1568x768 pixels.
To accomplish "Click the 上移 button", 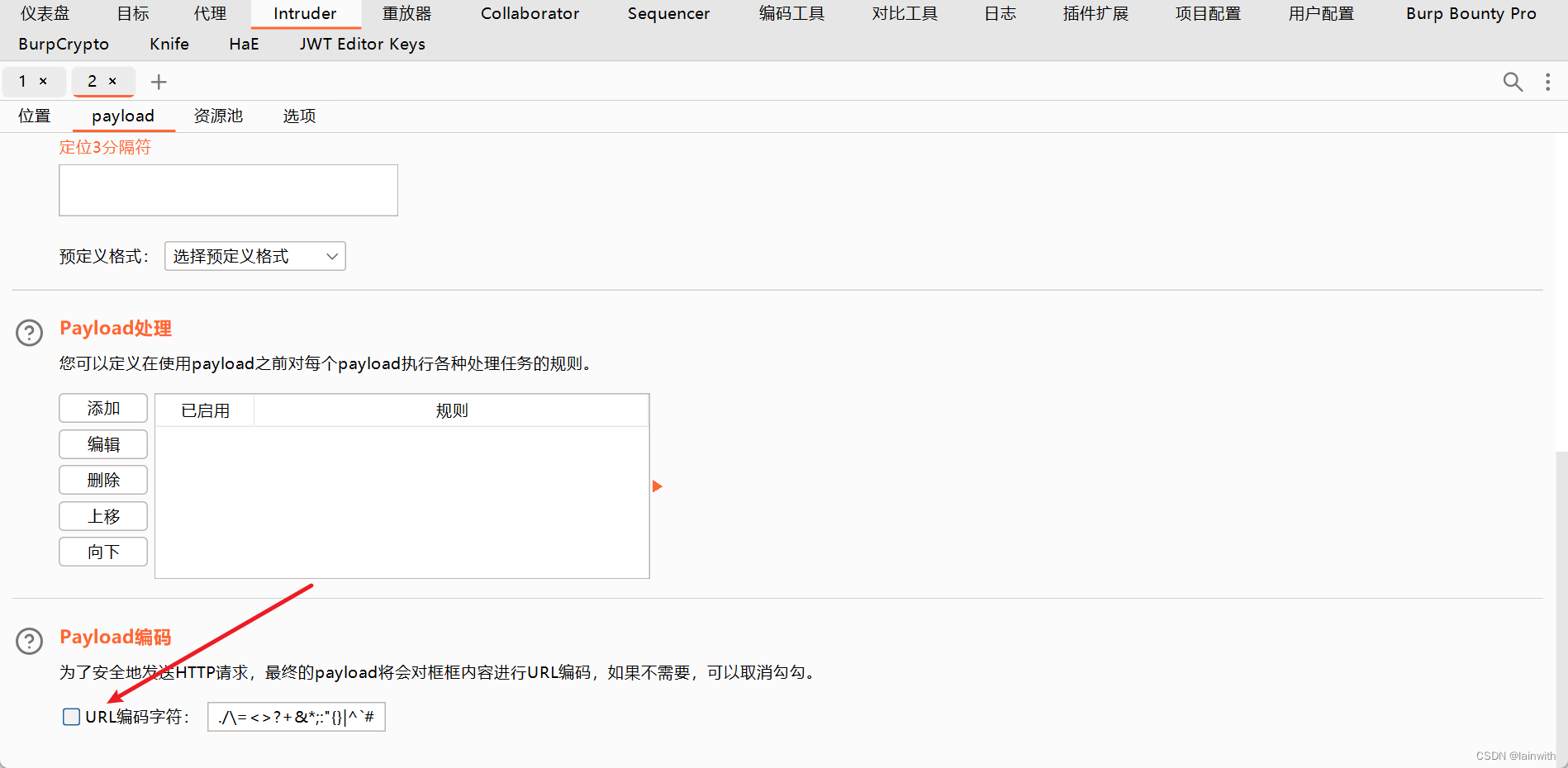I will (x=103, y=516).
